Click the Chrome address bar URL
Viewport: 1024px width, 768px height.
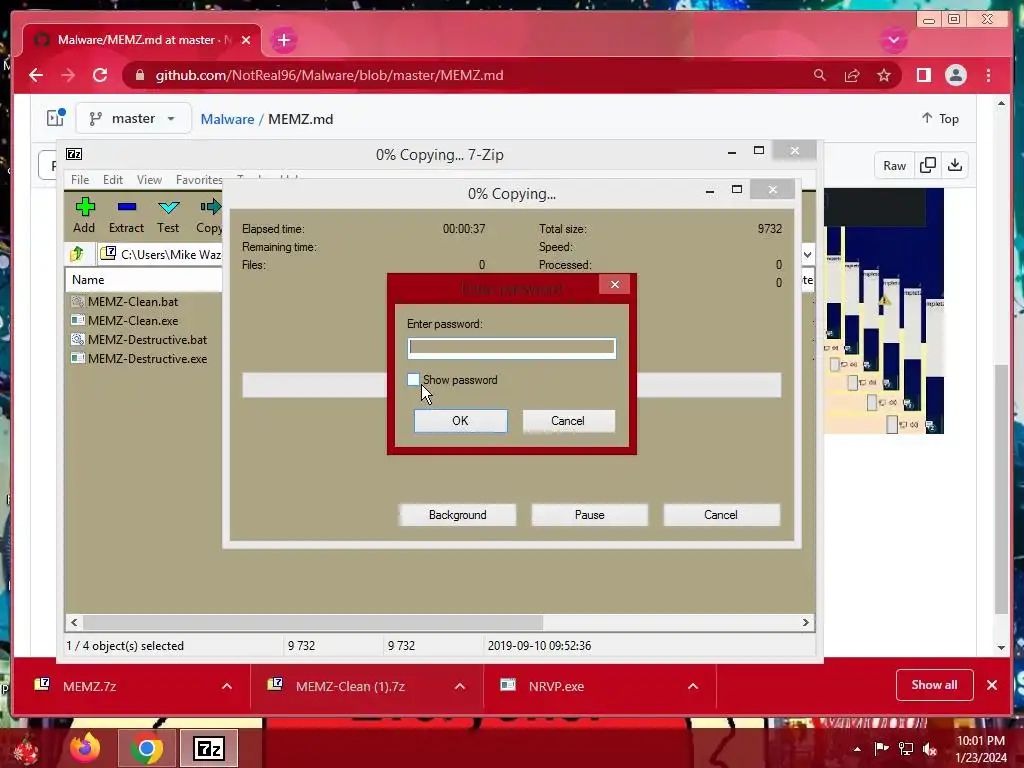[329, 75]
